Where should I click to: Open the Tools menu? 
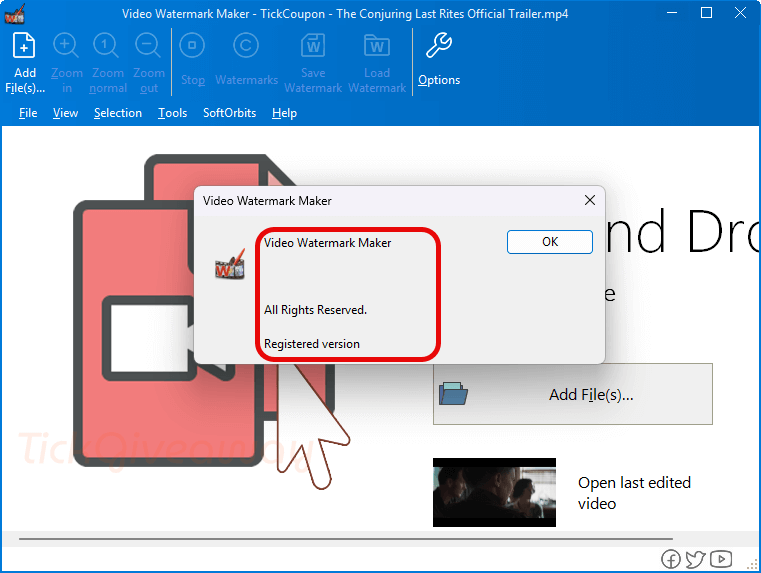click(x=172, y=113)
